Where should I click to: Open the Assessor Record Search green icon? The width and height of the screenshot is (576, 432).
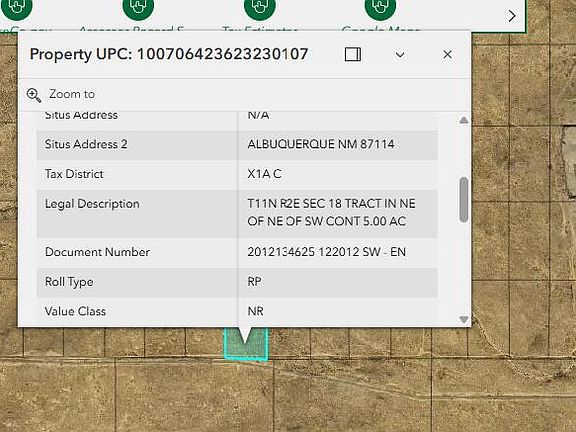pyautogui.click(x=138, y=7)
